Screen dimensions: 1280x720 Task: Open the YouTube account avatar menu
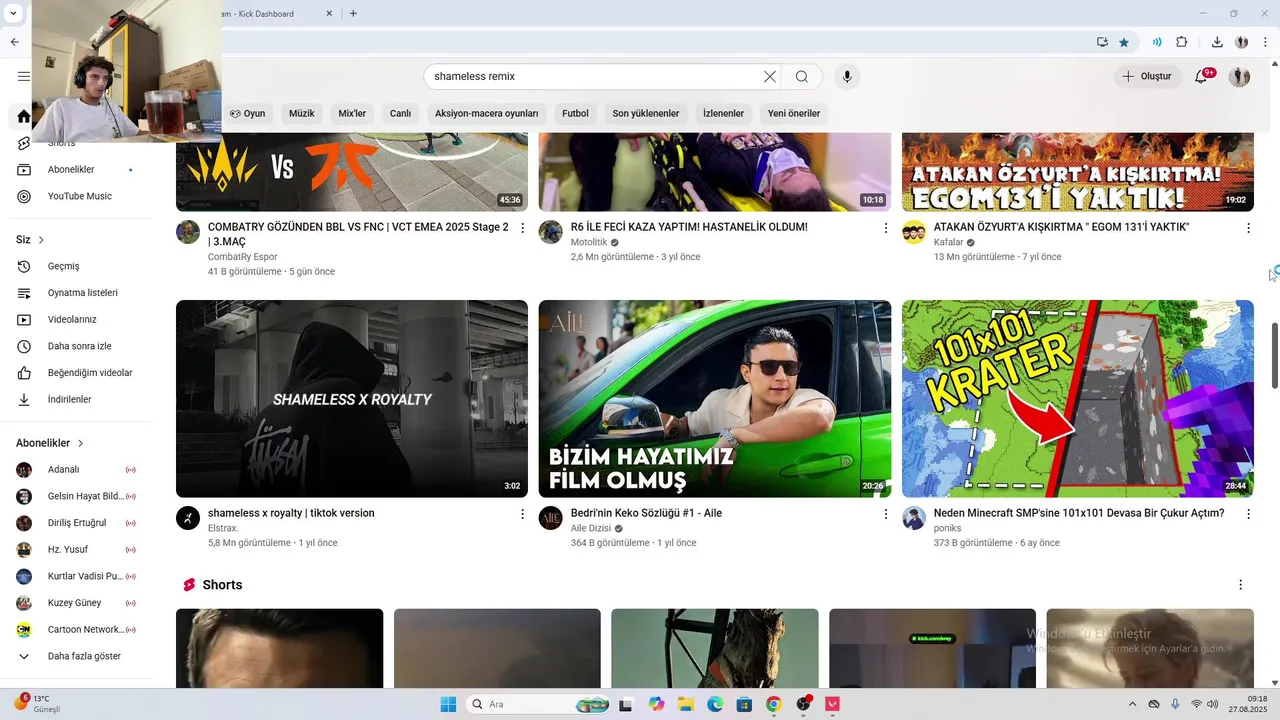tap(1239, 76)
